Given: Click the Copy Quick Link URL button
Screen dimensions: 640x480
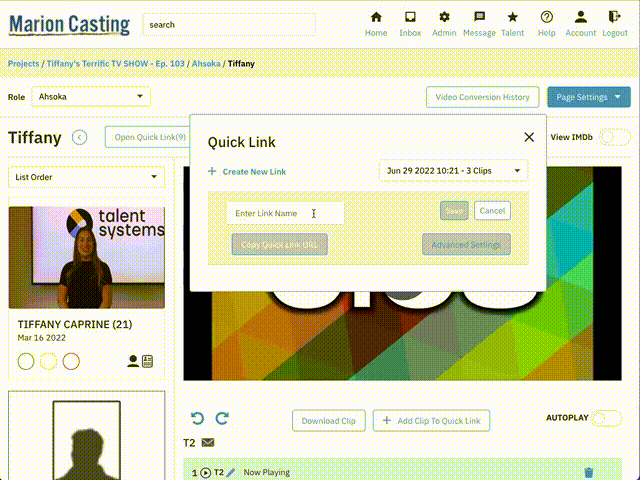Looking at the screenshot, I should 280,244.
